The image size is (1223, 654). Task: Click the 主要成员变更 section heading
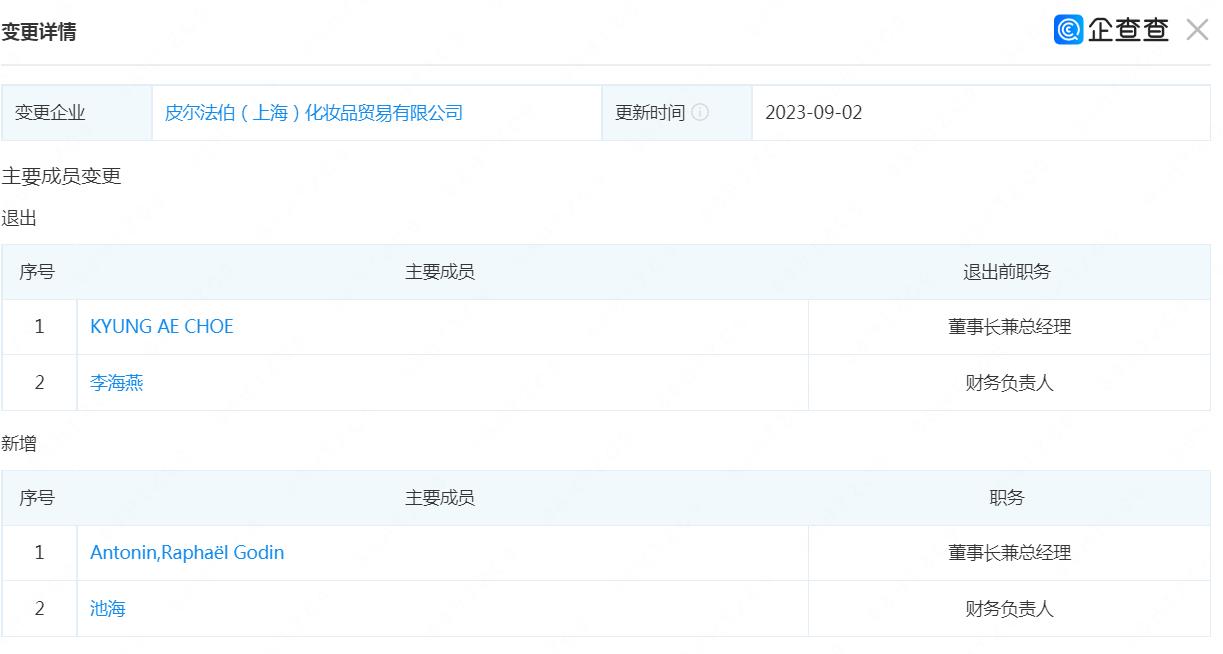pyautogui.click(x=61, y=177)
